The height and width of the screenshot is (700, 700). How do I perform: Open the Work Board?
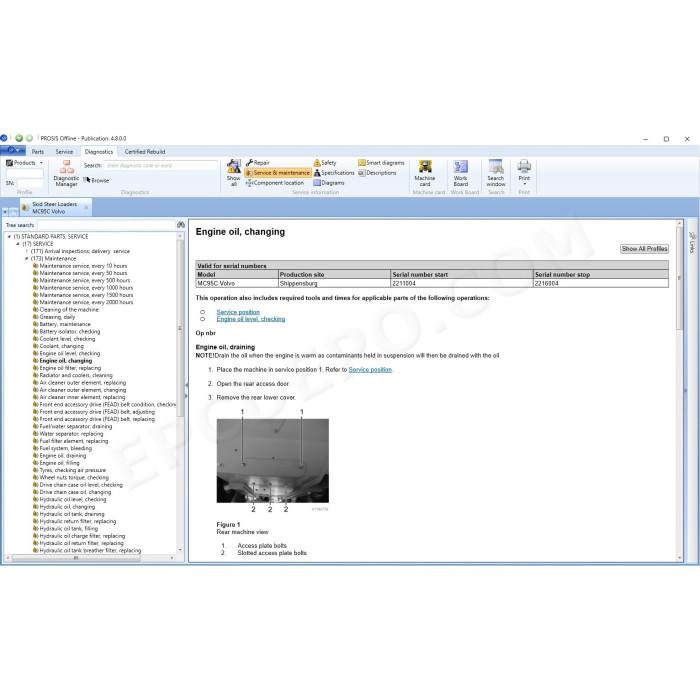461,173
